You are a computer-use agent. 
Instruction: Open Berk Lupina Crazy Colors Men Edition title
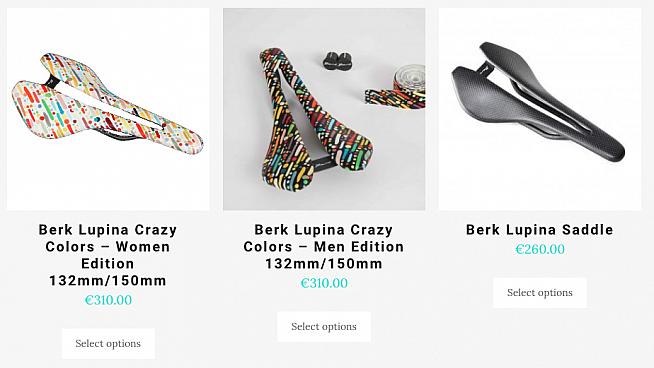324,247
